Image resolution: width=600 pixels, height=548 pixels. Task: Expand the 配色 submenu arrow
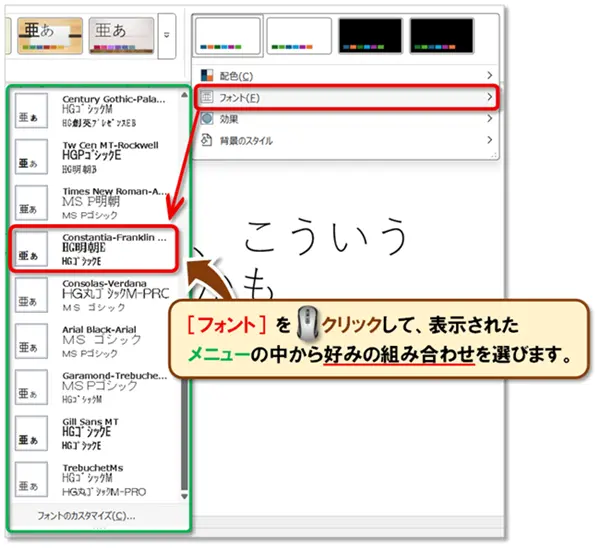489,75
